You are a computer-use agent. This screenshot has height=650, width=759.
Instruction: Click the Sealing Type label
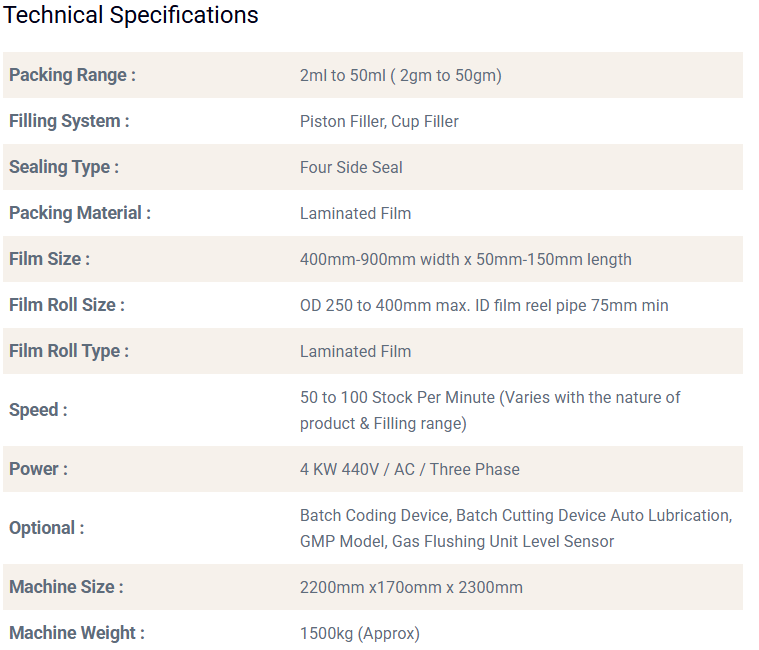pyautogui.click(x=64, y=167)
